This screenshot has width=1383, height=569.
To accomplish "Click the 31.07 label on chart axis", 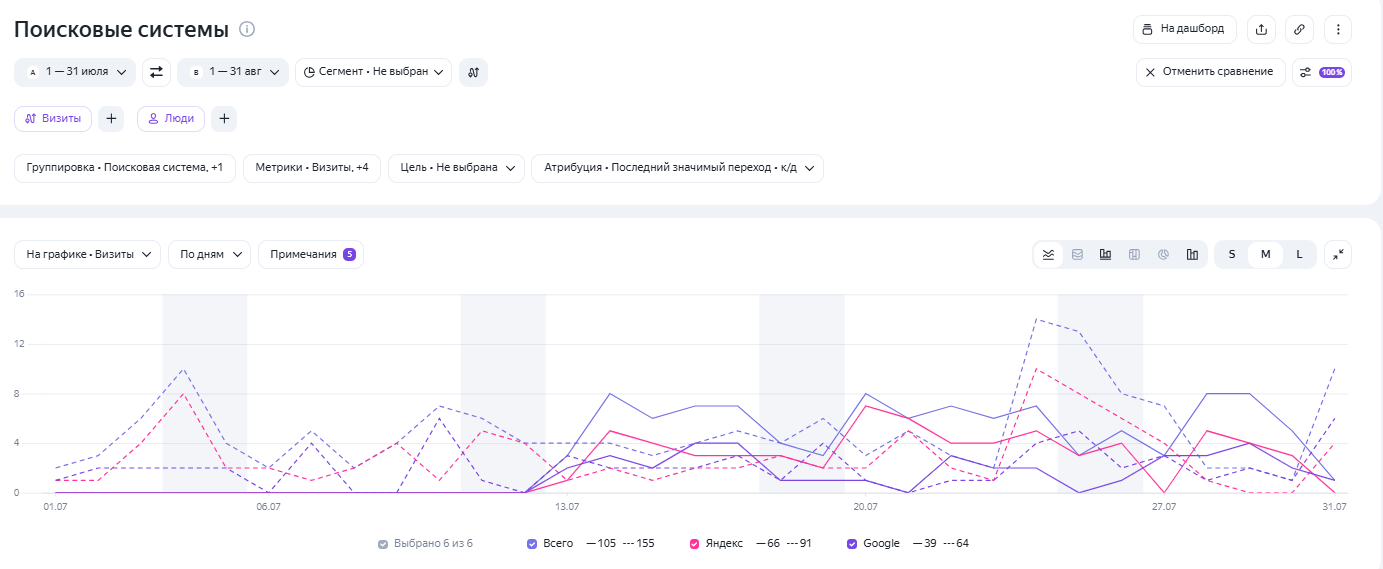I will [1334, 507].
